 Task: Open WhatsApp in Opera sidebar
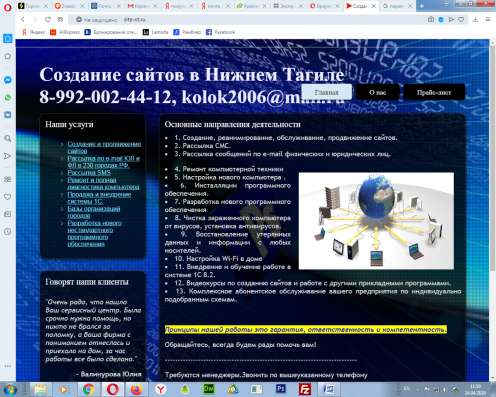(8, 98)
